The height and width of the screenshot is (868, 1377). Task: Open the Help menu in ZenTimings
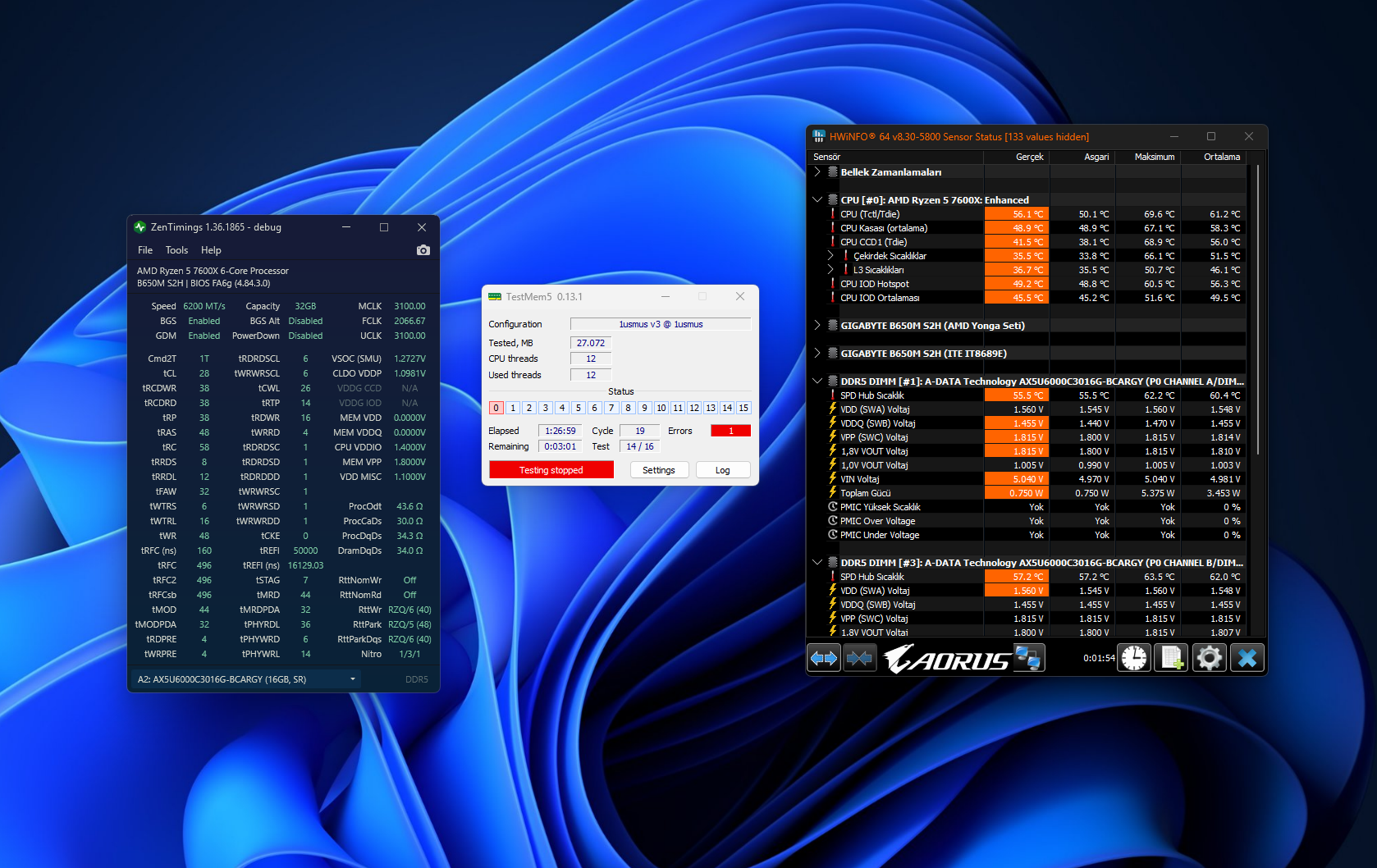211,250
